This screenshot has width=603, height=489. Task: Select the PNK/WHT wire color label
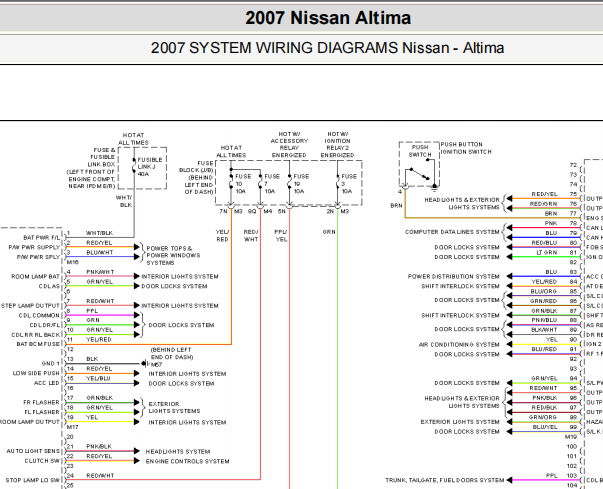pyautogui.click(x=100, y=272)
